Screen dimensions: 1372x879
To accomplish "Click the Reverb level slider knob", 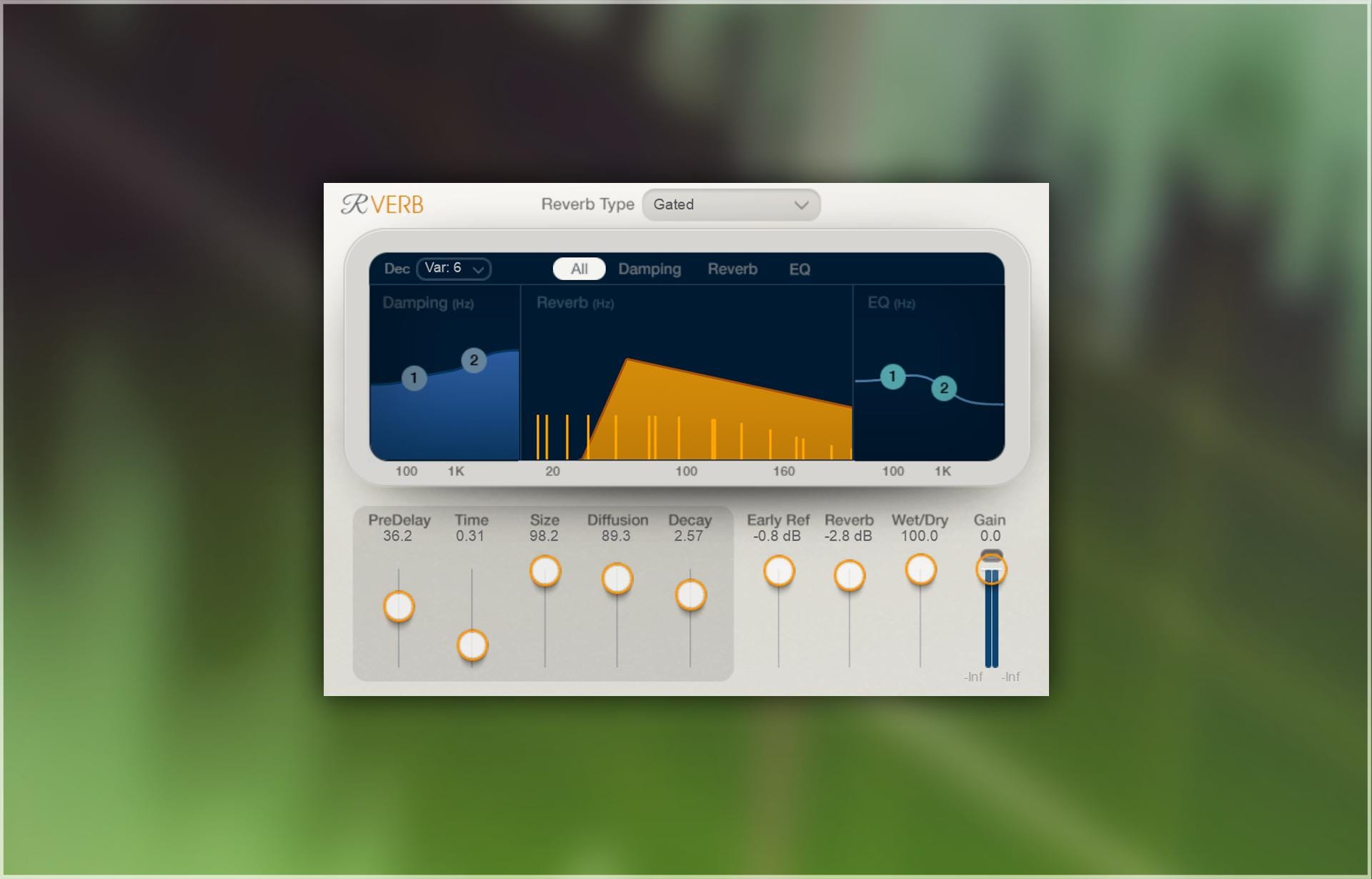I will tap(850, 575).
